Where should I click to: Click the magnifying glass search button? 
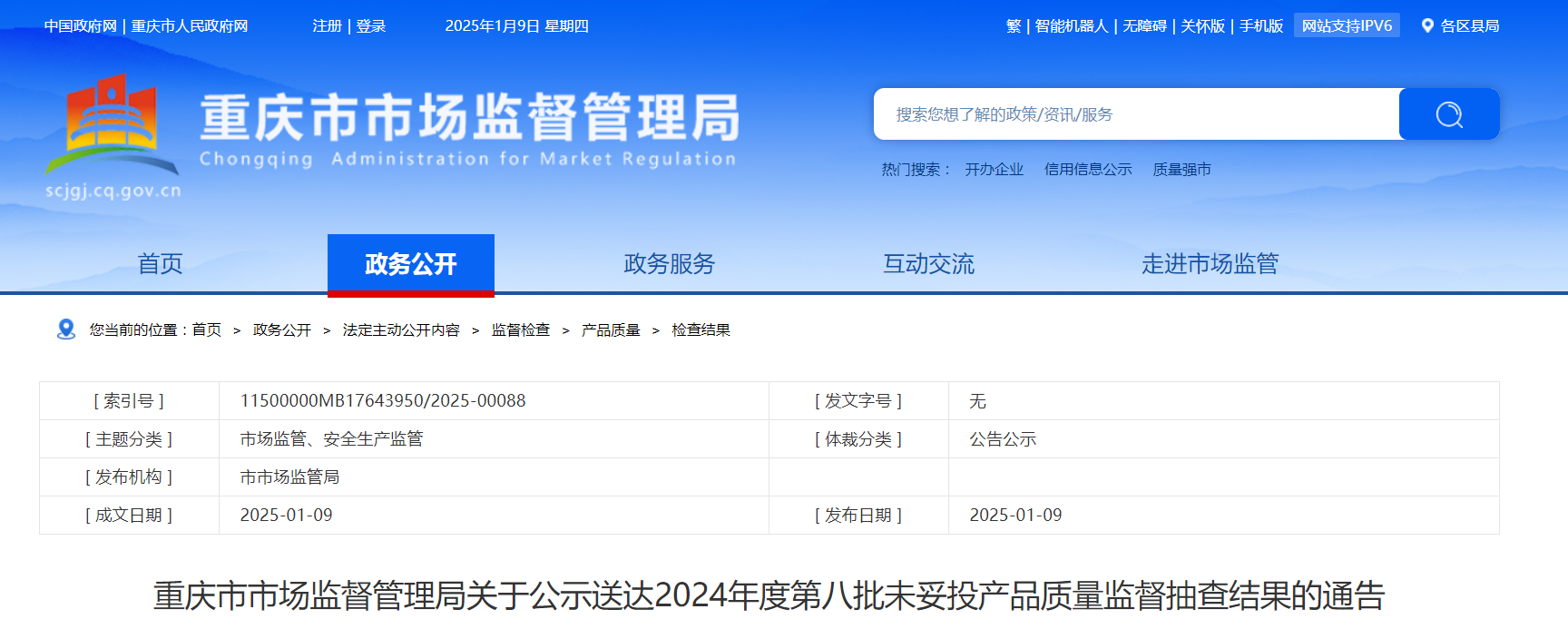coord(1448,114)
